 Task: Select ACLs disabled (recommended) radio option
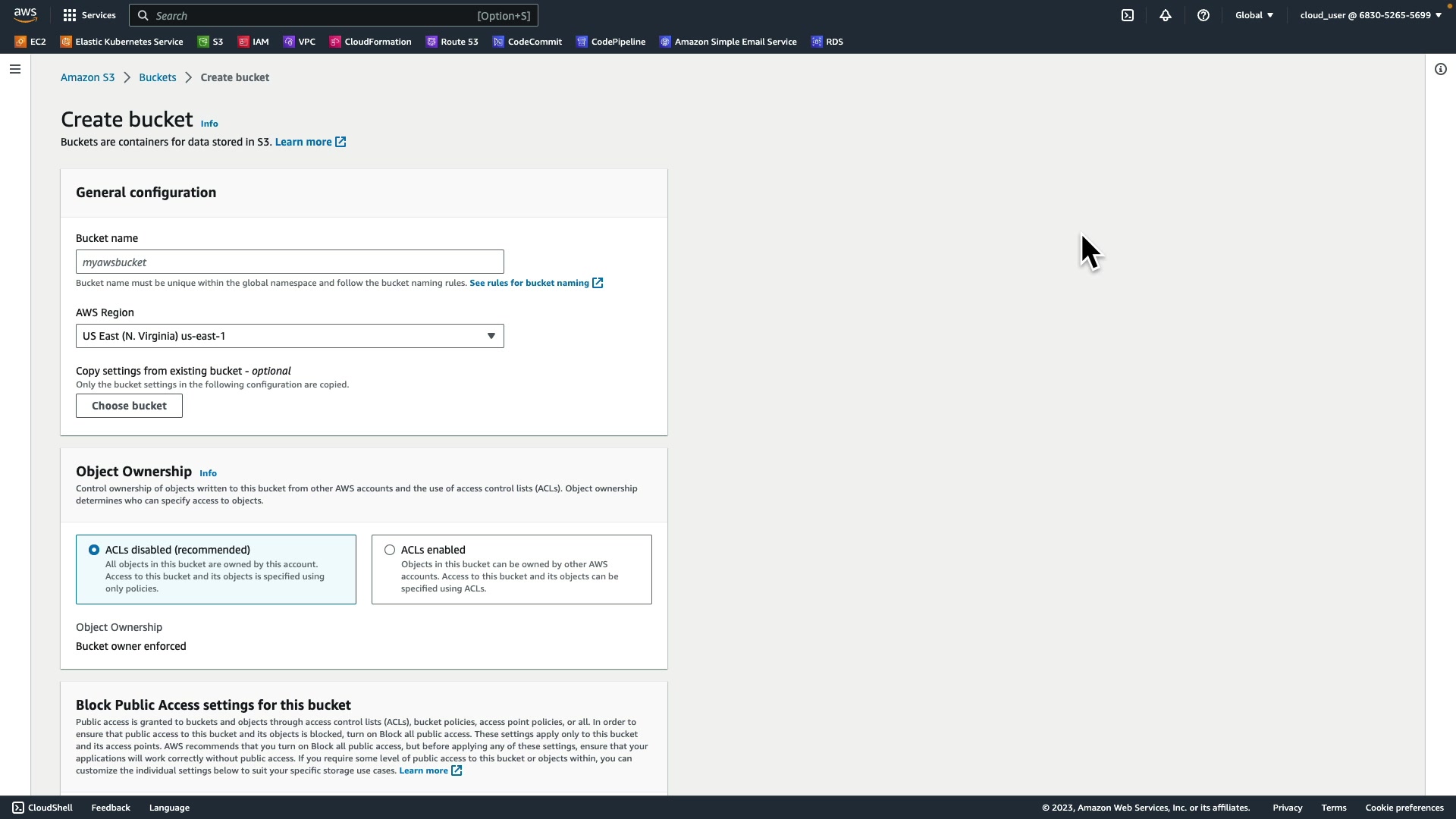94,550
